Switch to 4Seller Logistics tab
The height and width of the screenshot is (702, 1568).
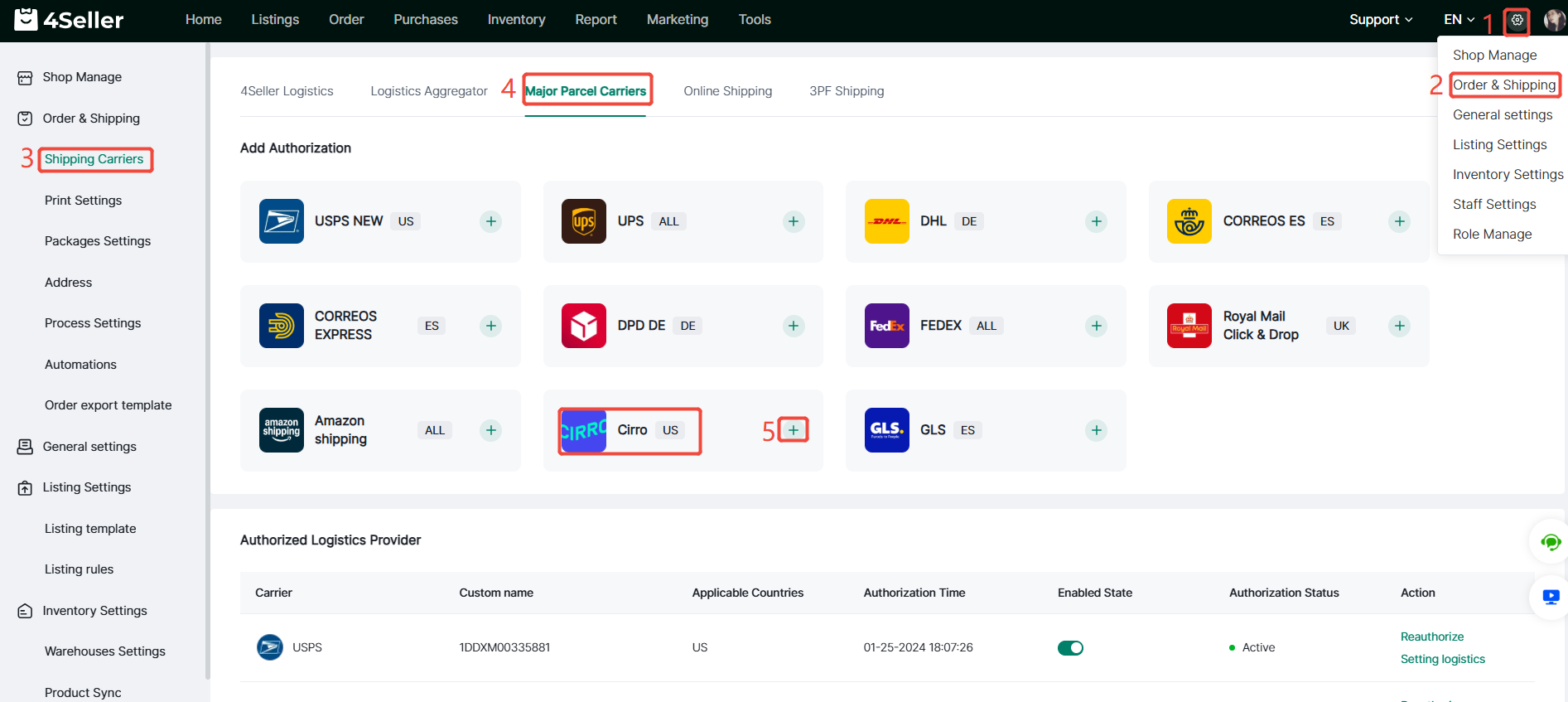click(287, 91)
